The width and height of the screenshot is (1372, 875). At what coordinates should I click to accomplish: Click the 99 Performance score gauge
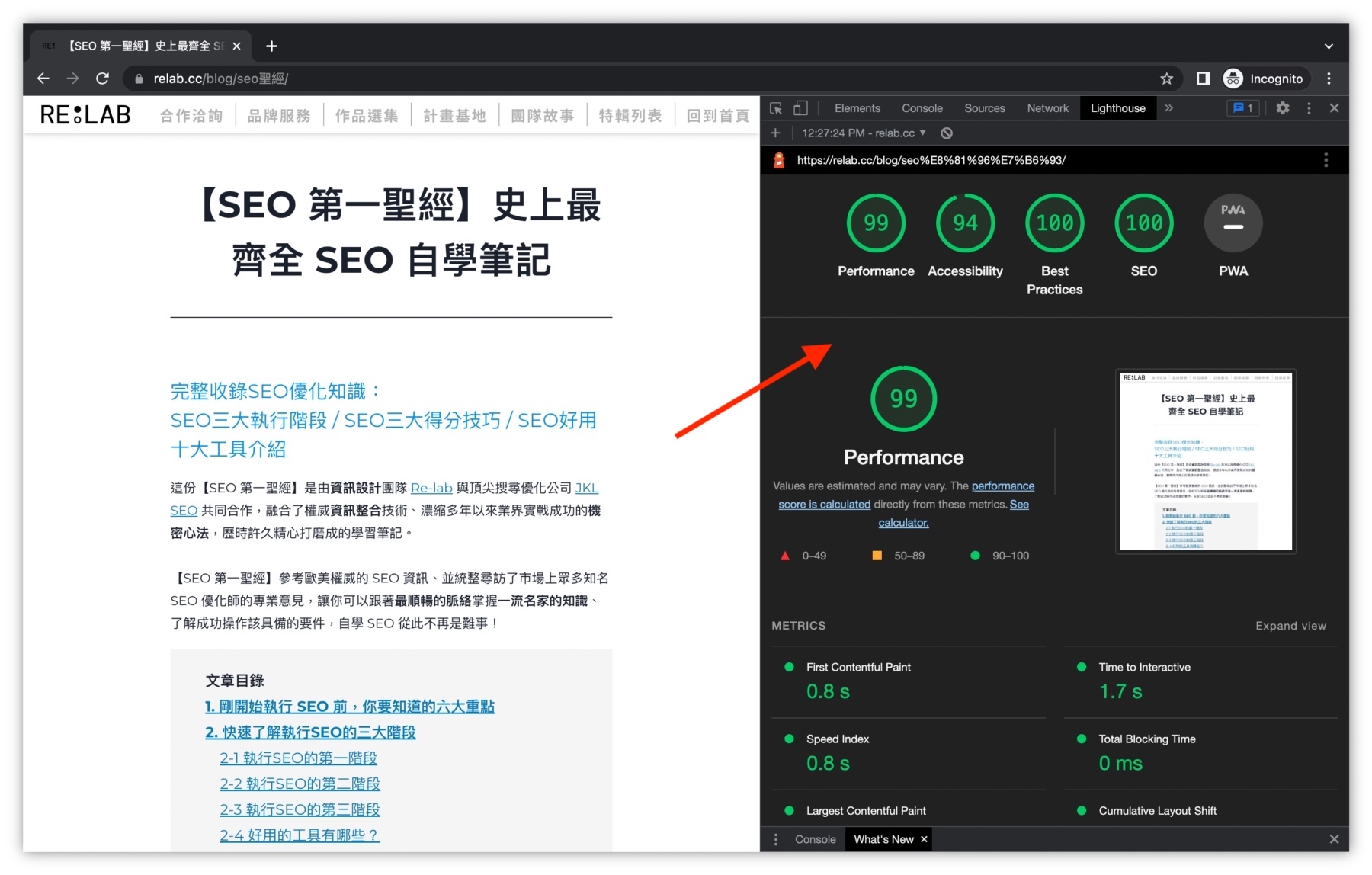click(x=902, y=398)
